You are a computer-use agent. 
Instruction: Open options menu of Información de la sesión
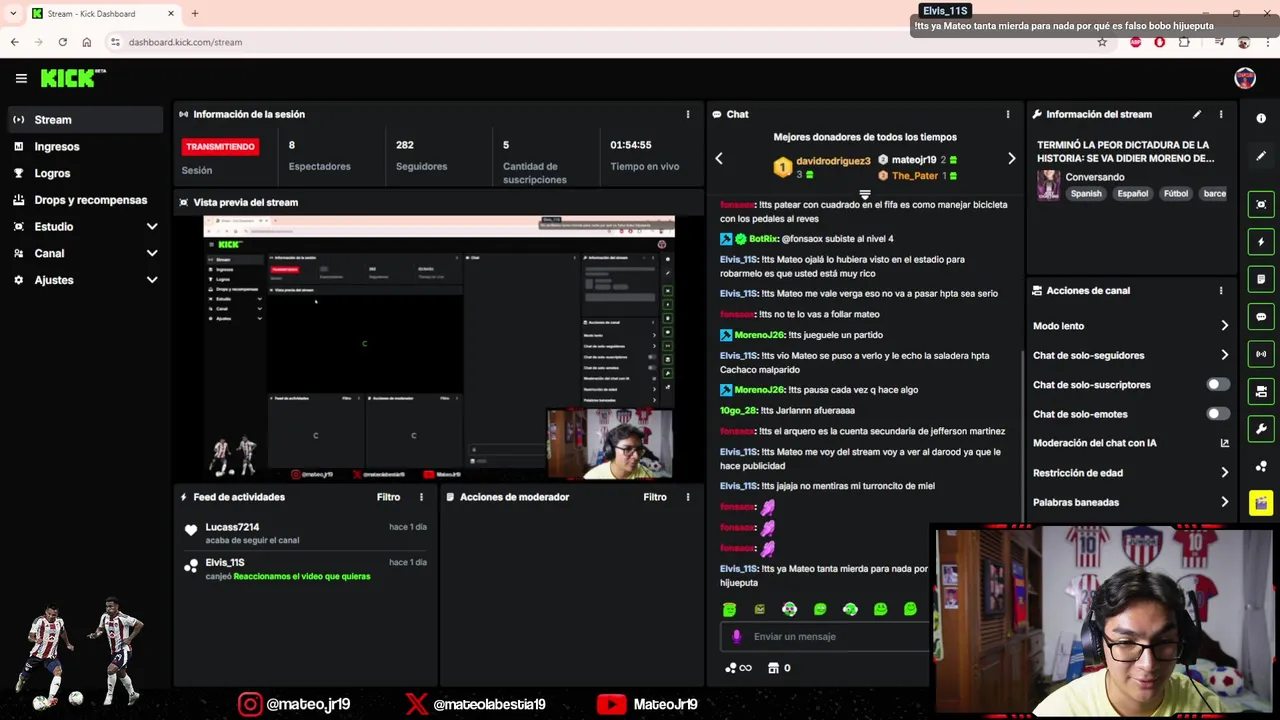point(688,114)
